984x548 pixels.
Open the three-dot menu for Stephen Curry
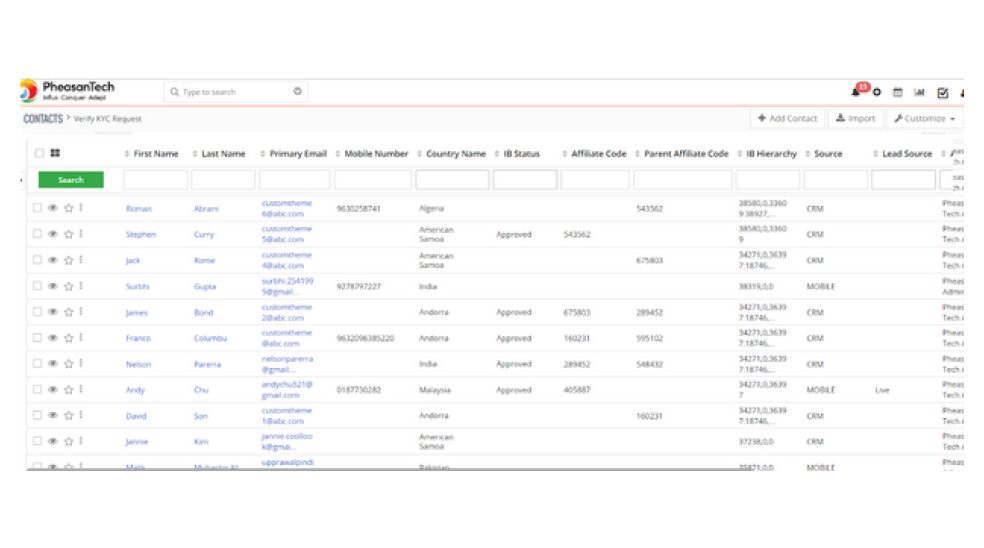(81, 234)
